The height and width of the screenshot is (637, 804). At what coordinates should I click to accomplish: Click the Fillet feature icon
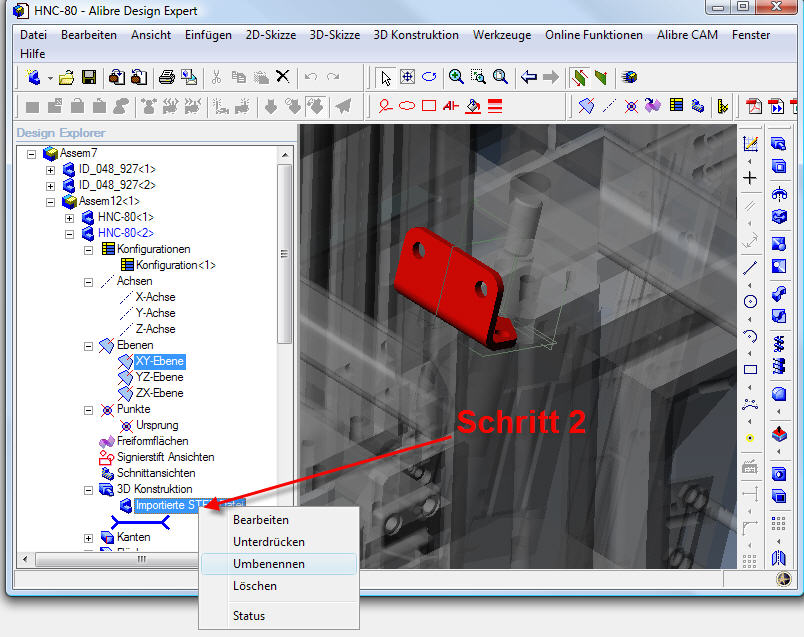click(779, 394)
